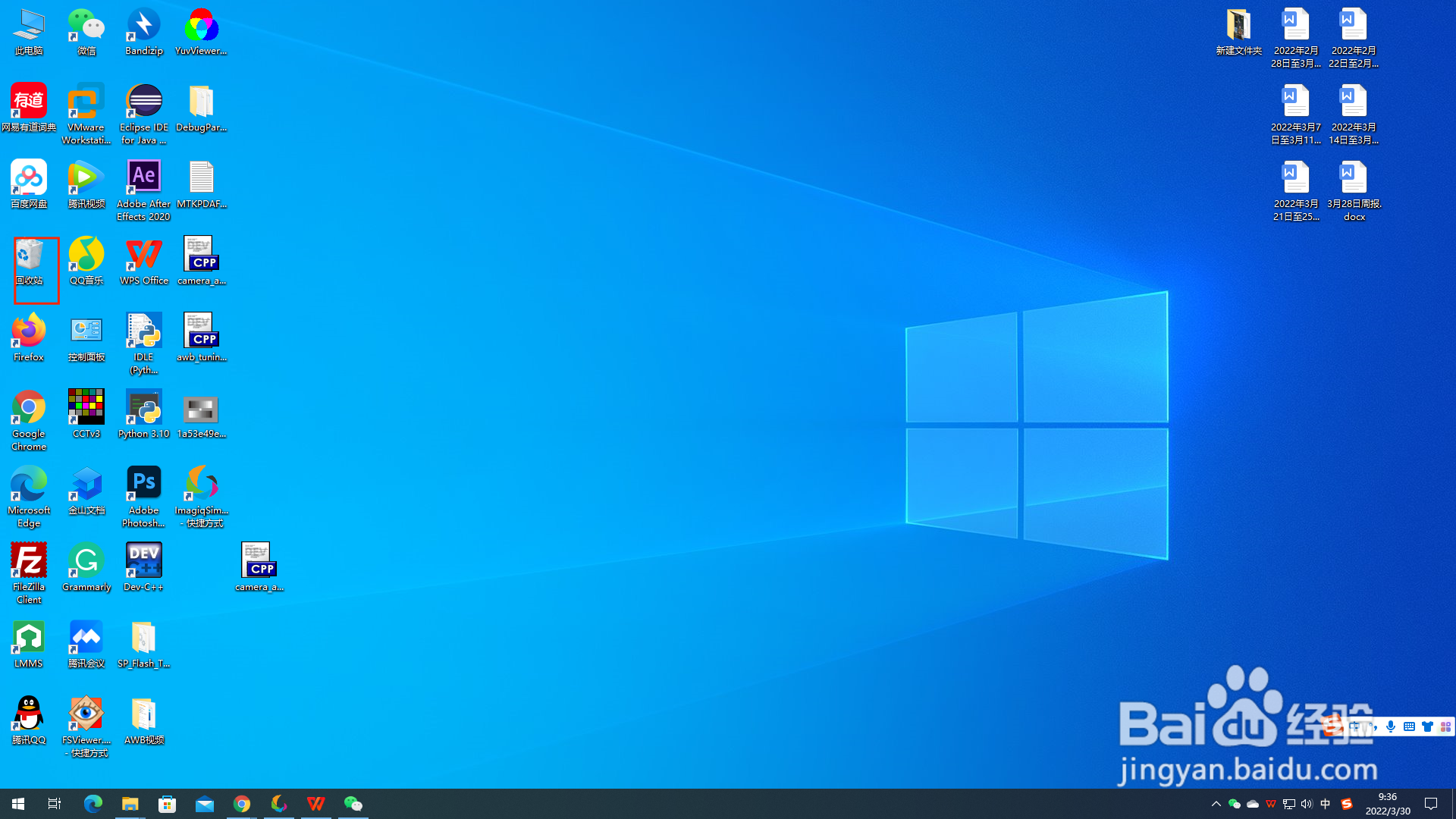Select the 控制面板 Control Panel icon

tap(86, 338)
